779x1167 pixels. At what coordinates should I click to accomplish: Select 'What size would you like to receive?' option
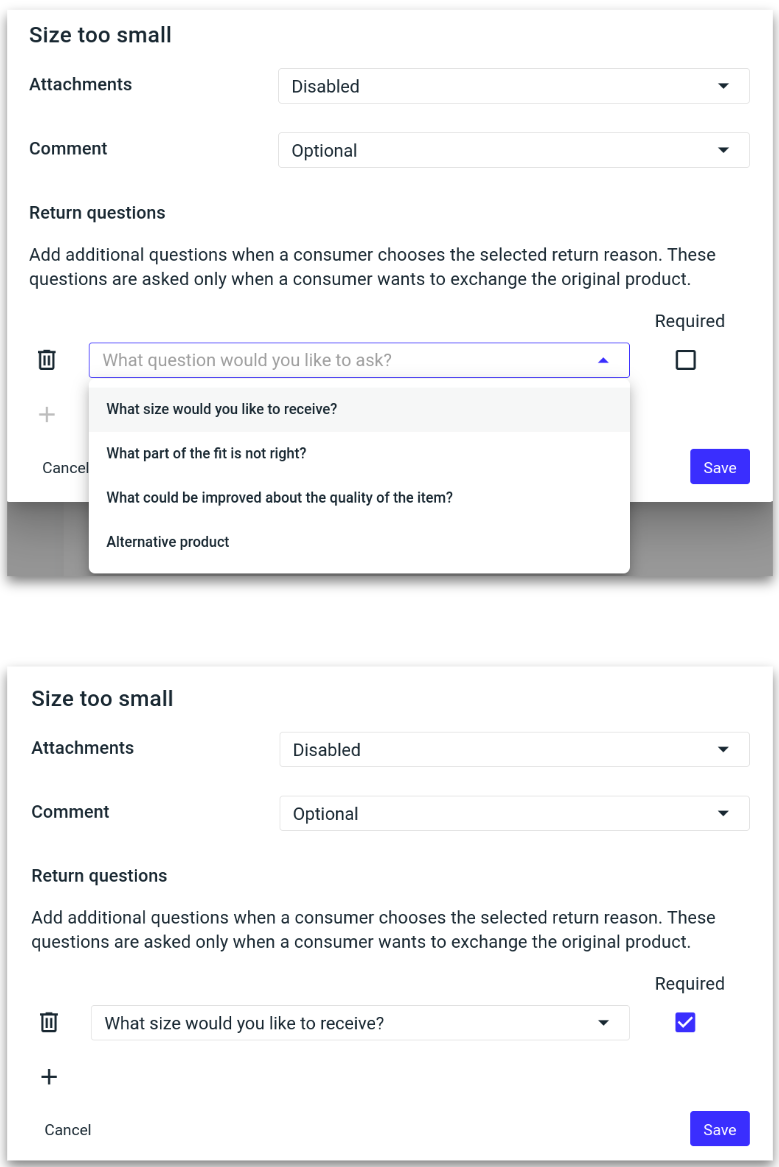pyautogui.click(x=222, y=409)
